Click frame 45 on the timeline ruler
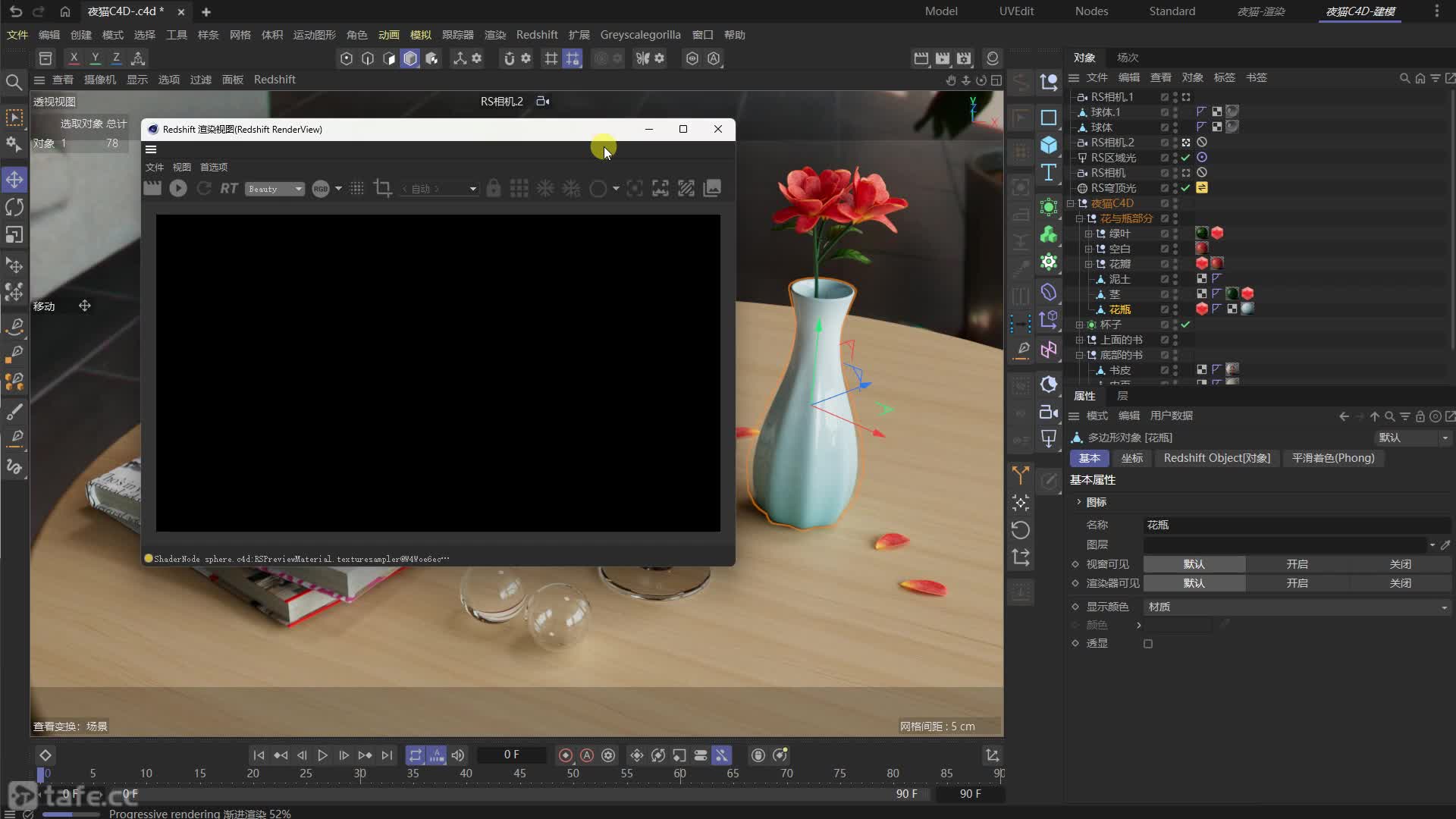1456x819 pixels. pos(519,773)
